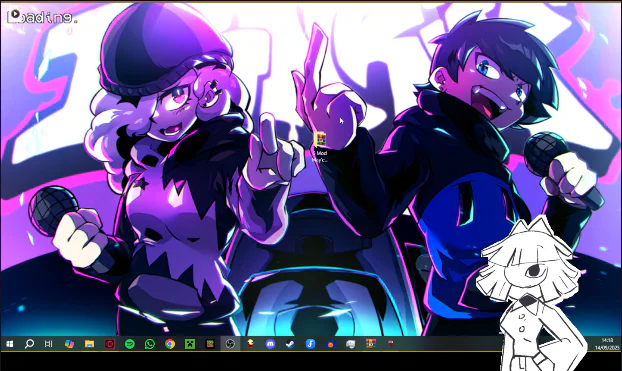Launch Google Chrome from the taskbar
Screen dimensions: 622x371
170,344
